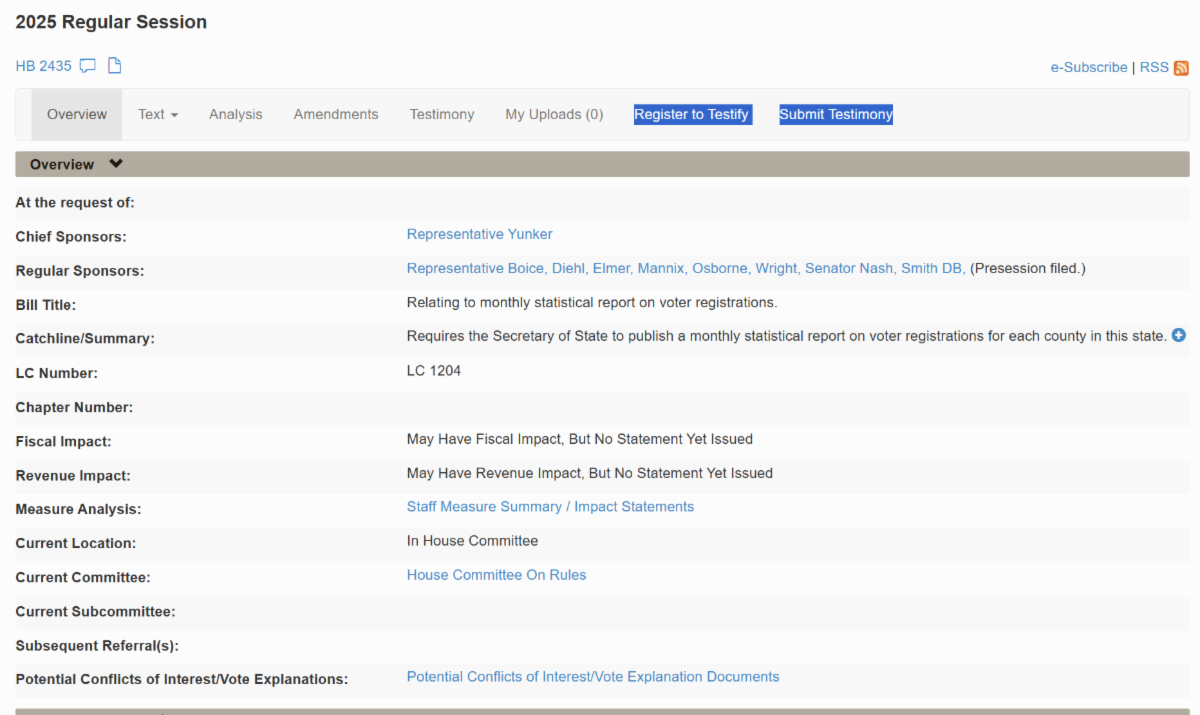Image resolution: width=1200 pixels, height=715 pixels.
Task: Visit the House Committee On Rules link
Action: [496, 575]
